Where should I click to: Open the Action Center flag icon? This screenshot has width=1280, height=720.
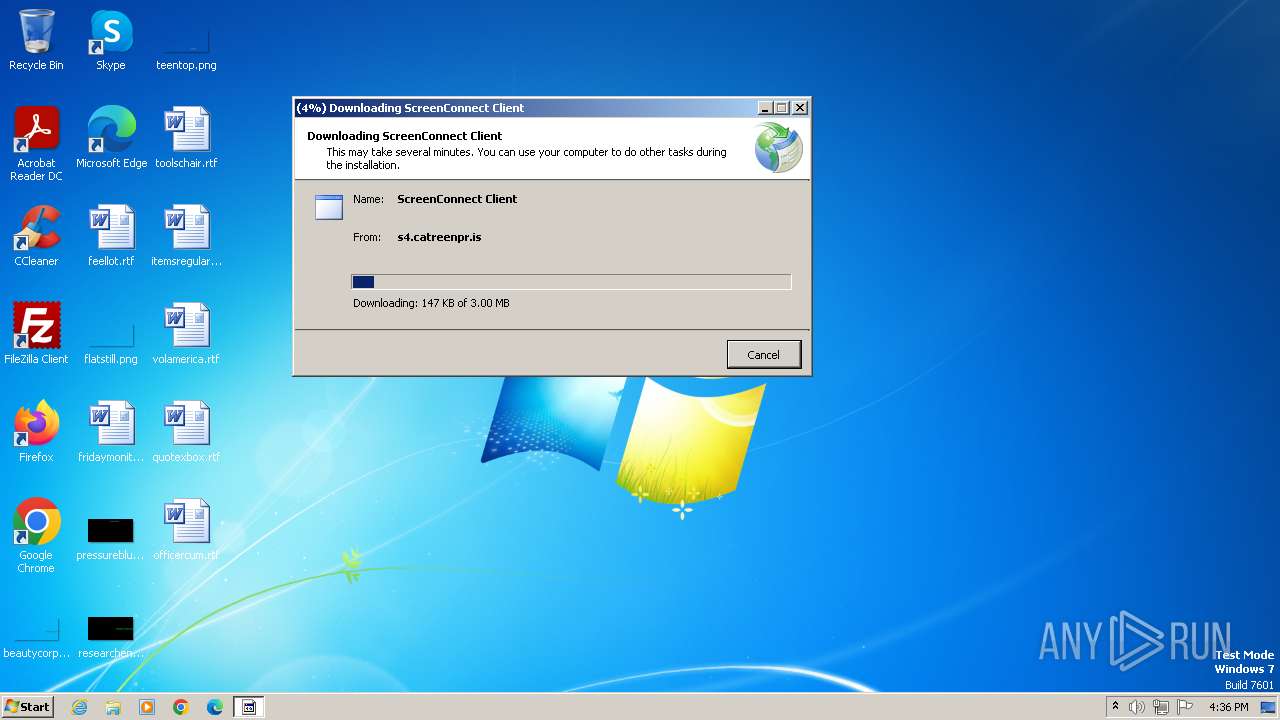(x=1185, y=707)
